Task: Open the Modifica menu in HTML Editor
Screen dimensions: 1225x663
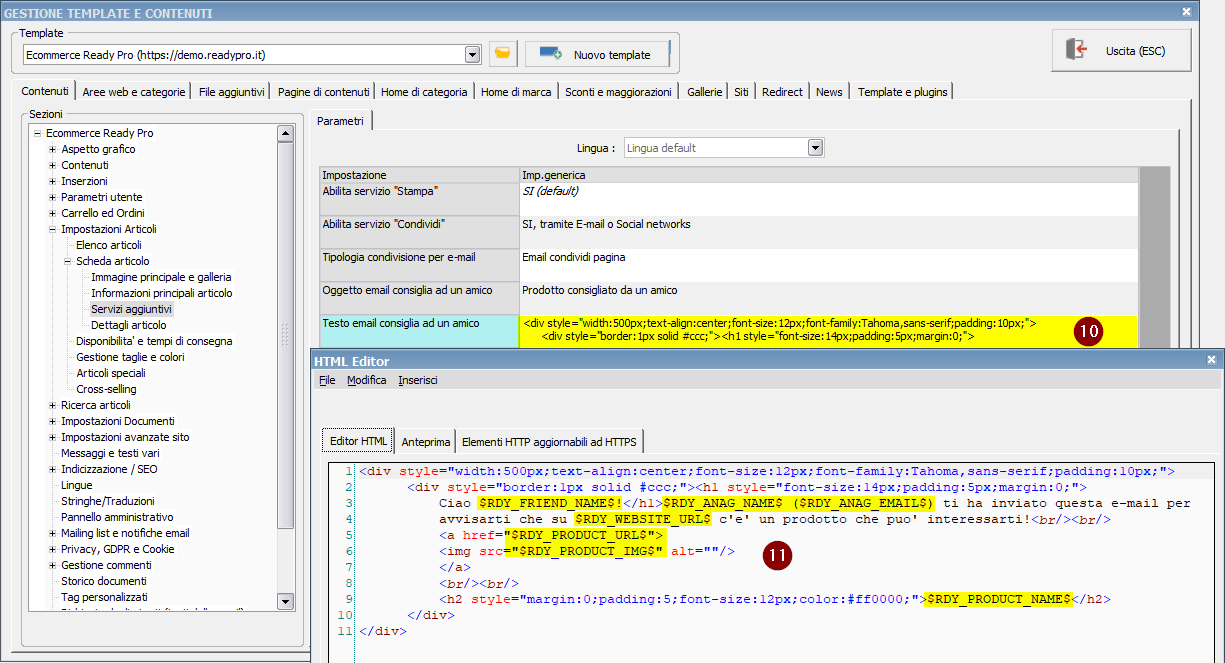Action: pyautogui.click(x=366, y=380)
